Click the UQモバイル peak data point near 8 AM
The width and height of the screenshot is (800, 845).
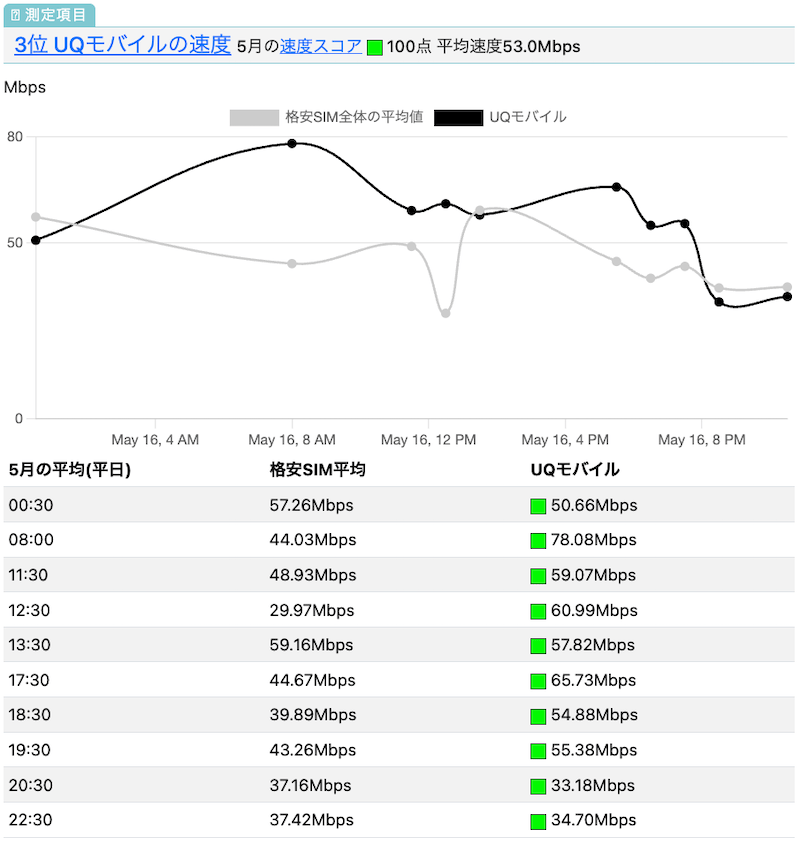[x=292, y=143]
